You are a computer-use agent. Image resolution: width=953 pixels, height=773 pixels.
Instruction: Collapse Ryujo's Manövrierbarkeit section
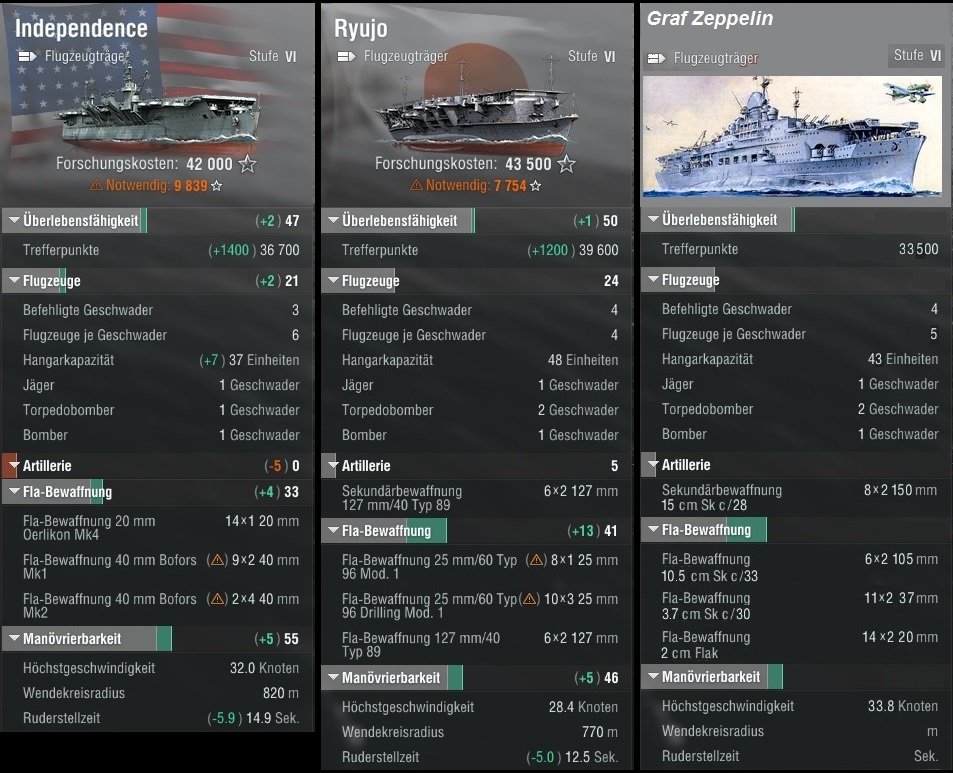click(331, 678)
